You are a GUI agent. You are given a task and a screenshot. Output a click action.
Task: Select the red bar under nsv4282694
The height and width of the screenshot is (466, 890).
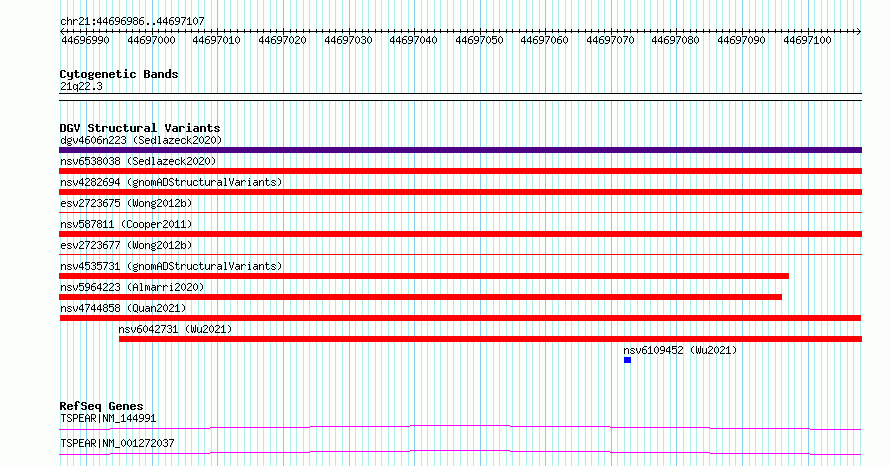click(460, 192)
